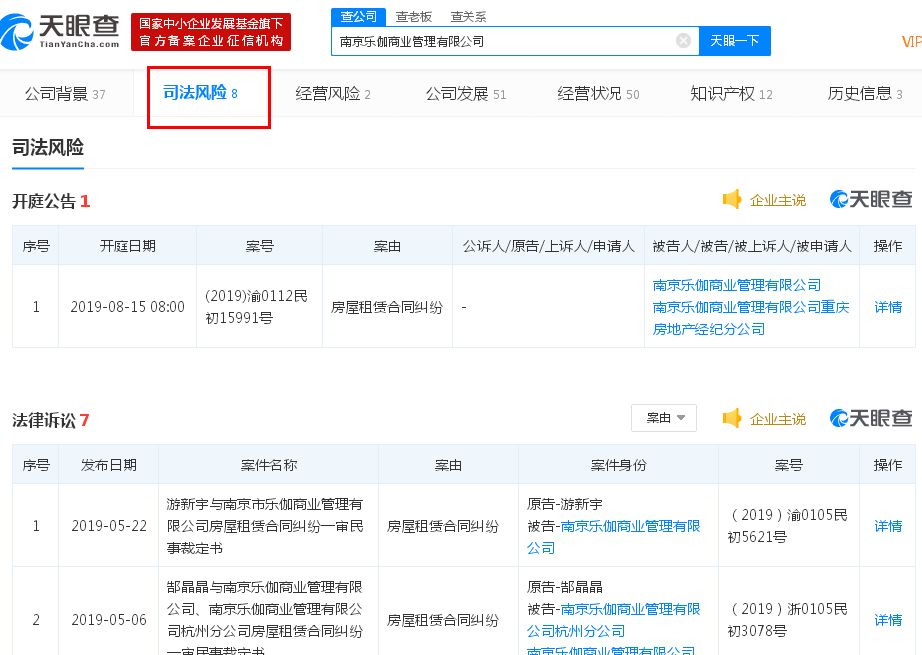922x655 pixels.
Task: Click case number （2019）浙0105民初3078号
Action: tap(788, 620)
